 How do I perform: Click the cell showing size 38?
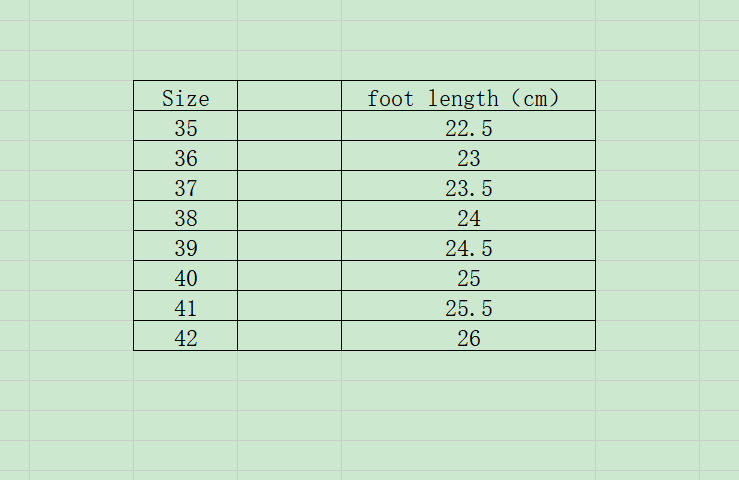(x=186, y=217)
